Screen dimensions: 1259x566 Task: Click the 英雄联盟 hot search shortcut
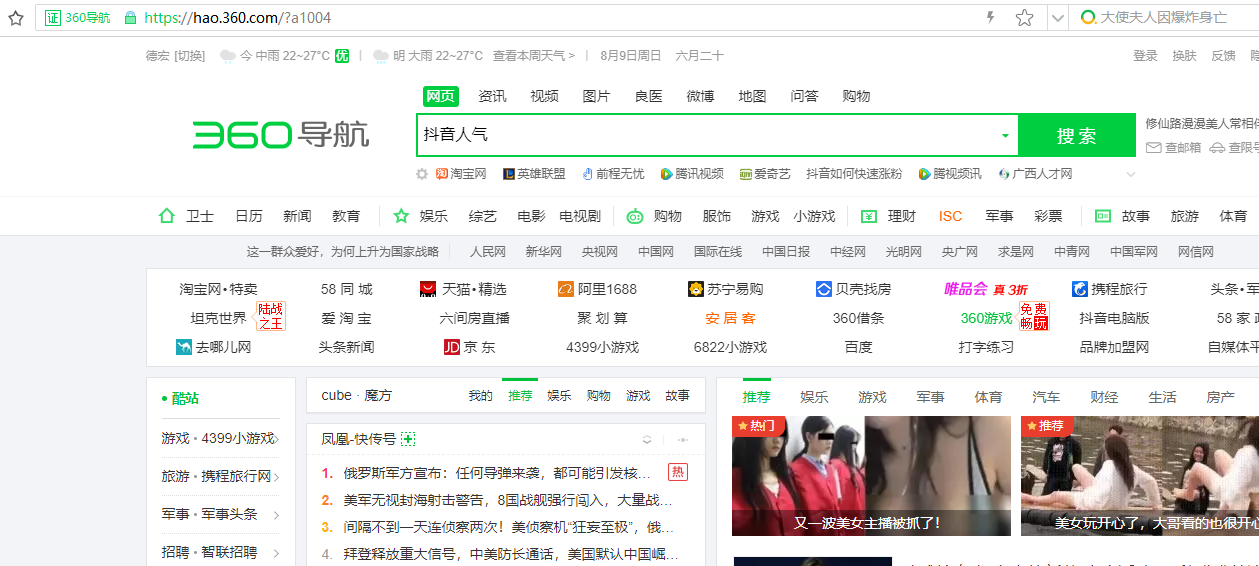tap(534, 174)
